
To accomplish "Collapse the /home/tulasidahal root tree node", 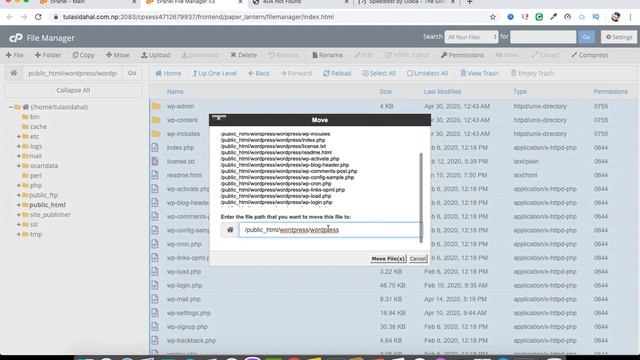I will pyautogui.click(x=11, y=107).
